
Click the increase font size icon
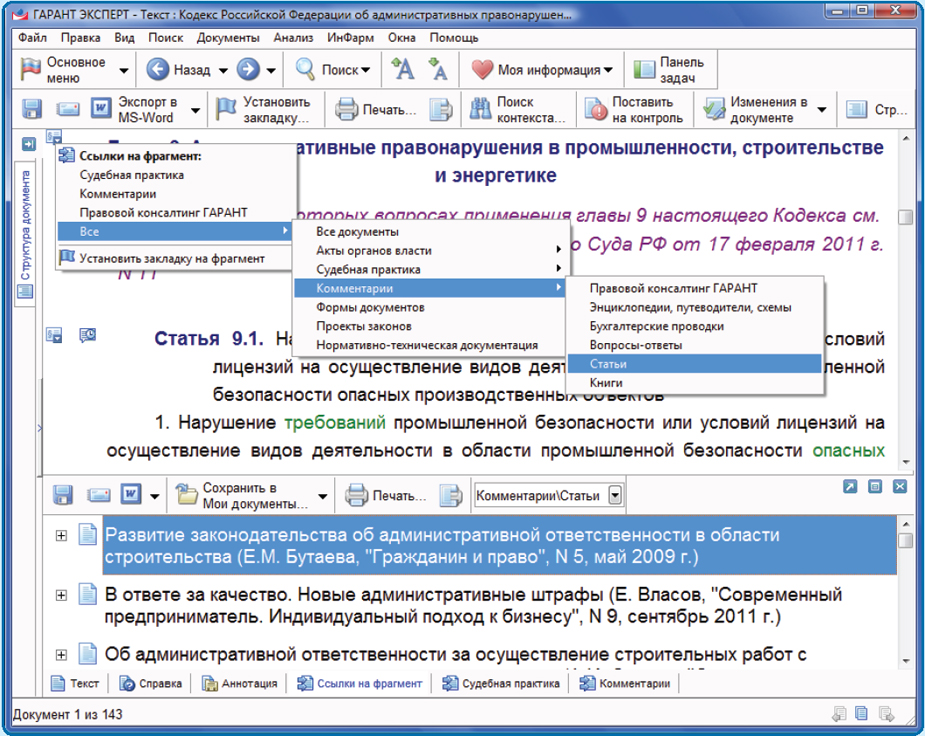pos(403,70)
